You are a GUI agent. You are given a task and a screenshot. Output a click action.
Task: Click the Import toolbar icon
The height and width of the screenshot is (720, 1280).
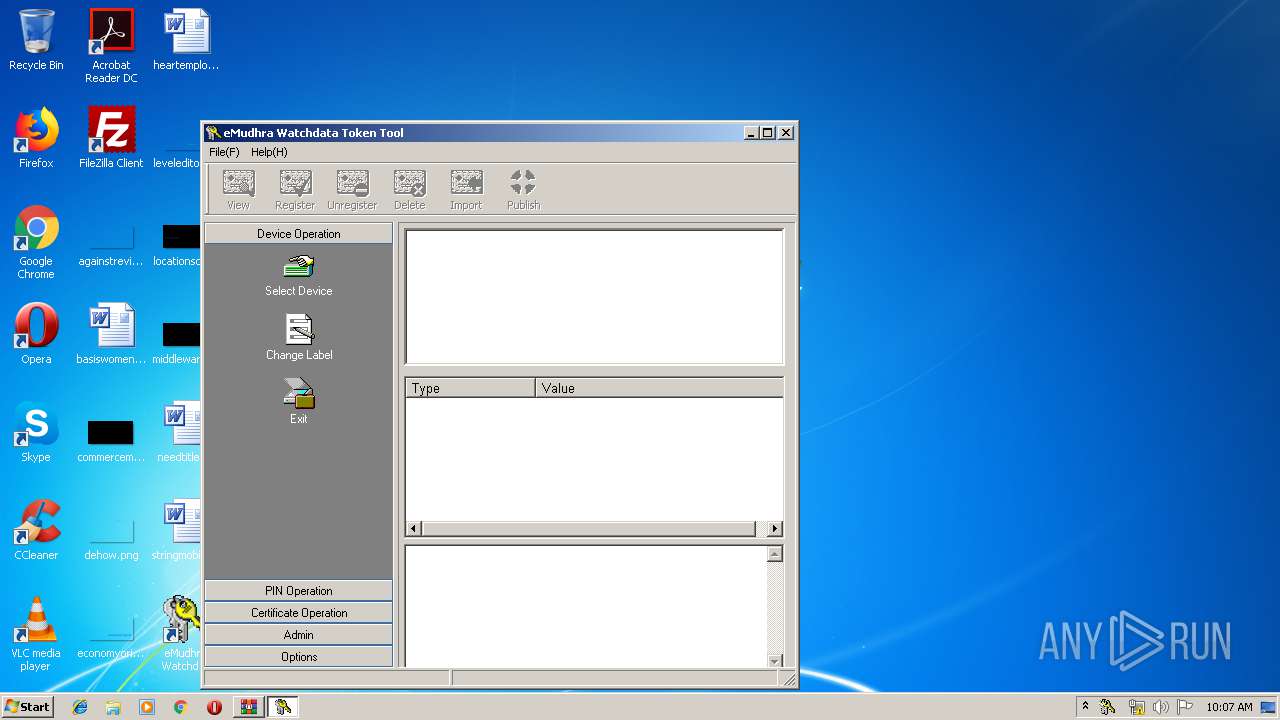(466, 189)
